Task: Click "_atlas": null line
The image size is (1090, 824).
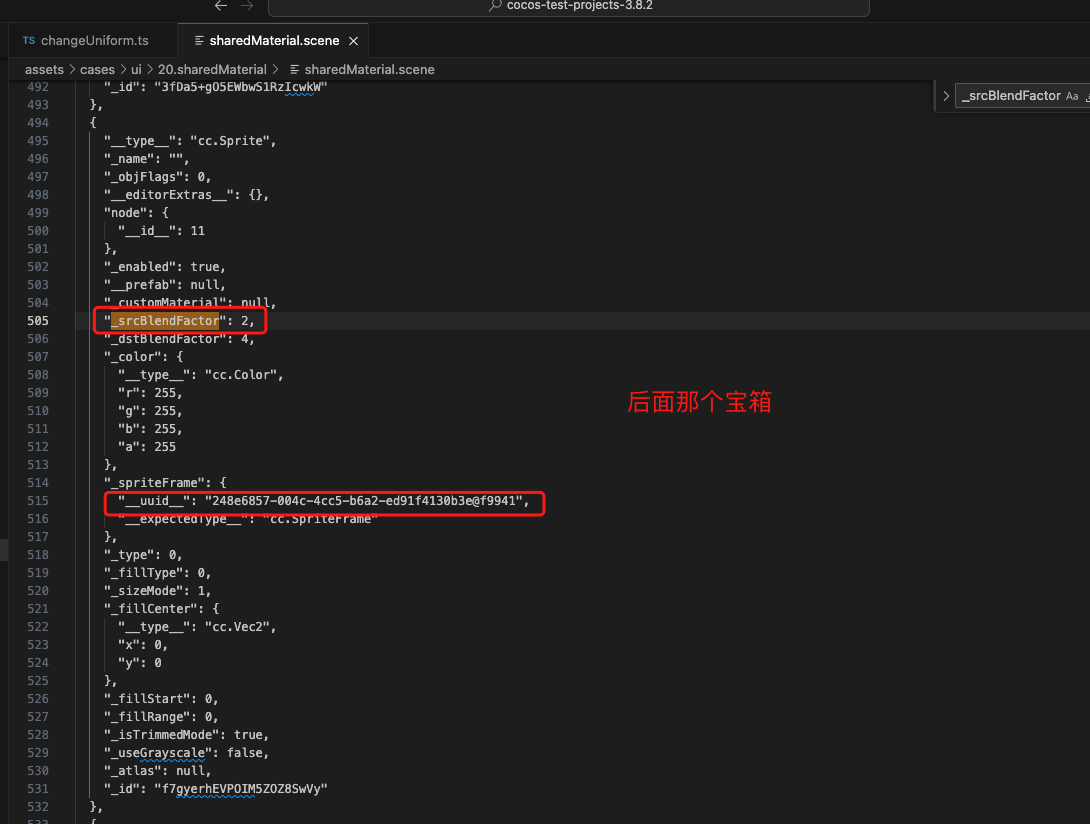Action: [157, 771]
